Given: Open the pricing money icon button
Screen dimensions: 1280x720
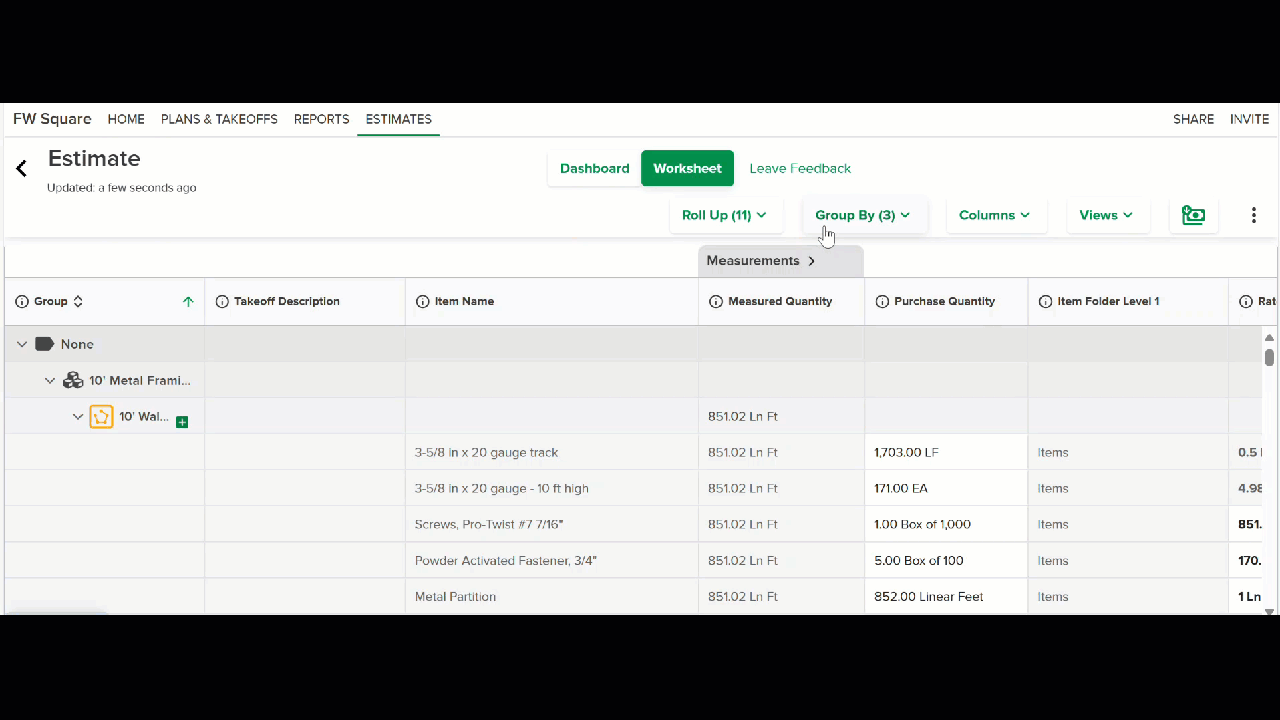Looking at the screenshot, I should click(1193, 215).
